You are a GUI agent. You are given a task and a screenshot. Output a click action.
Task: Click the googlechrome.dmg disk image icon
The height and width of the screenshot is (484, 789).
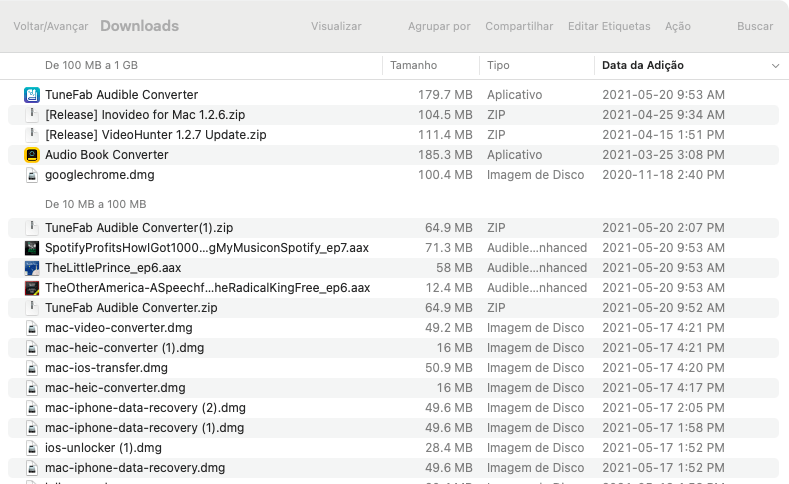tap(32, 175)
